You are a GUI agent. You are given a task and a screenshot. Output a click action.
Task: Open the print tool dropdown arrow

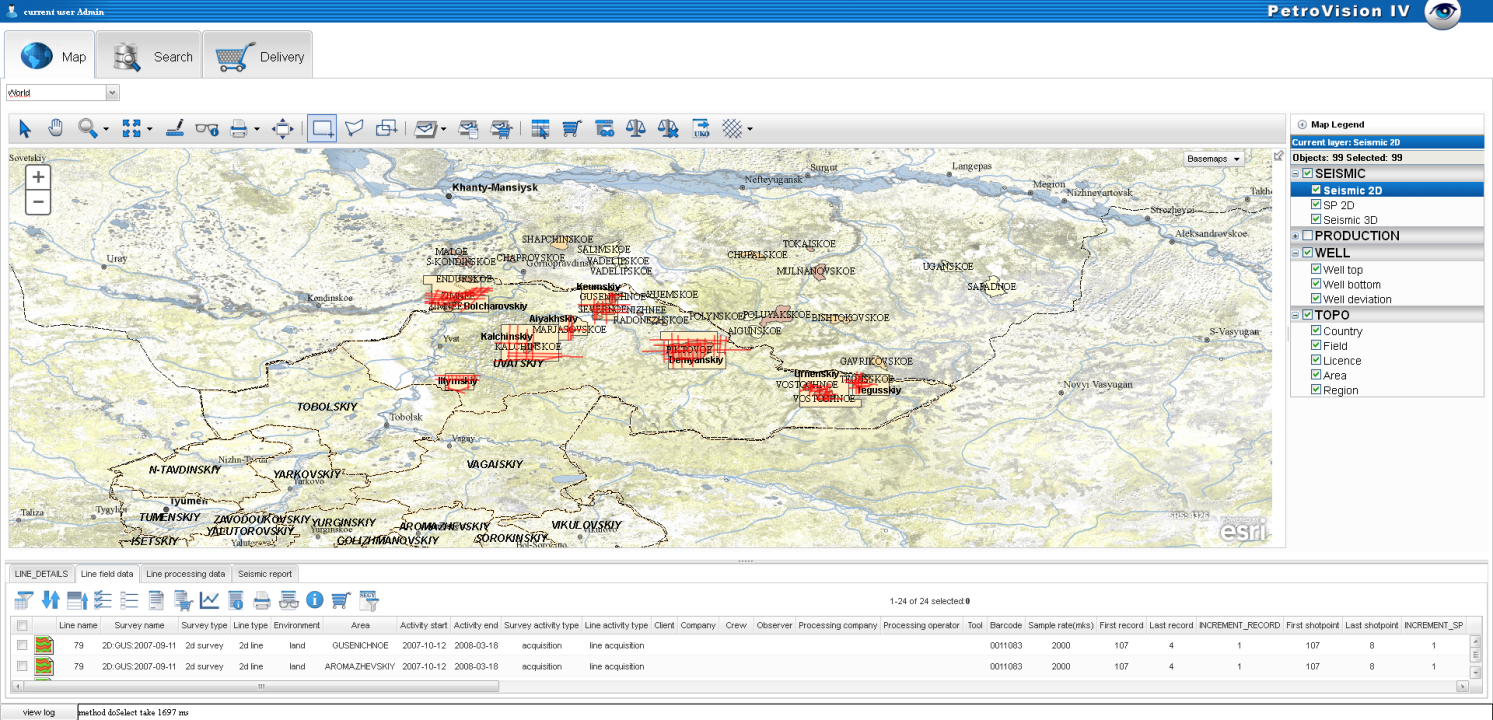(257, 129)
